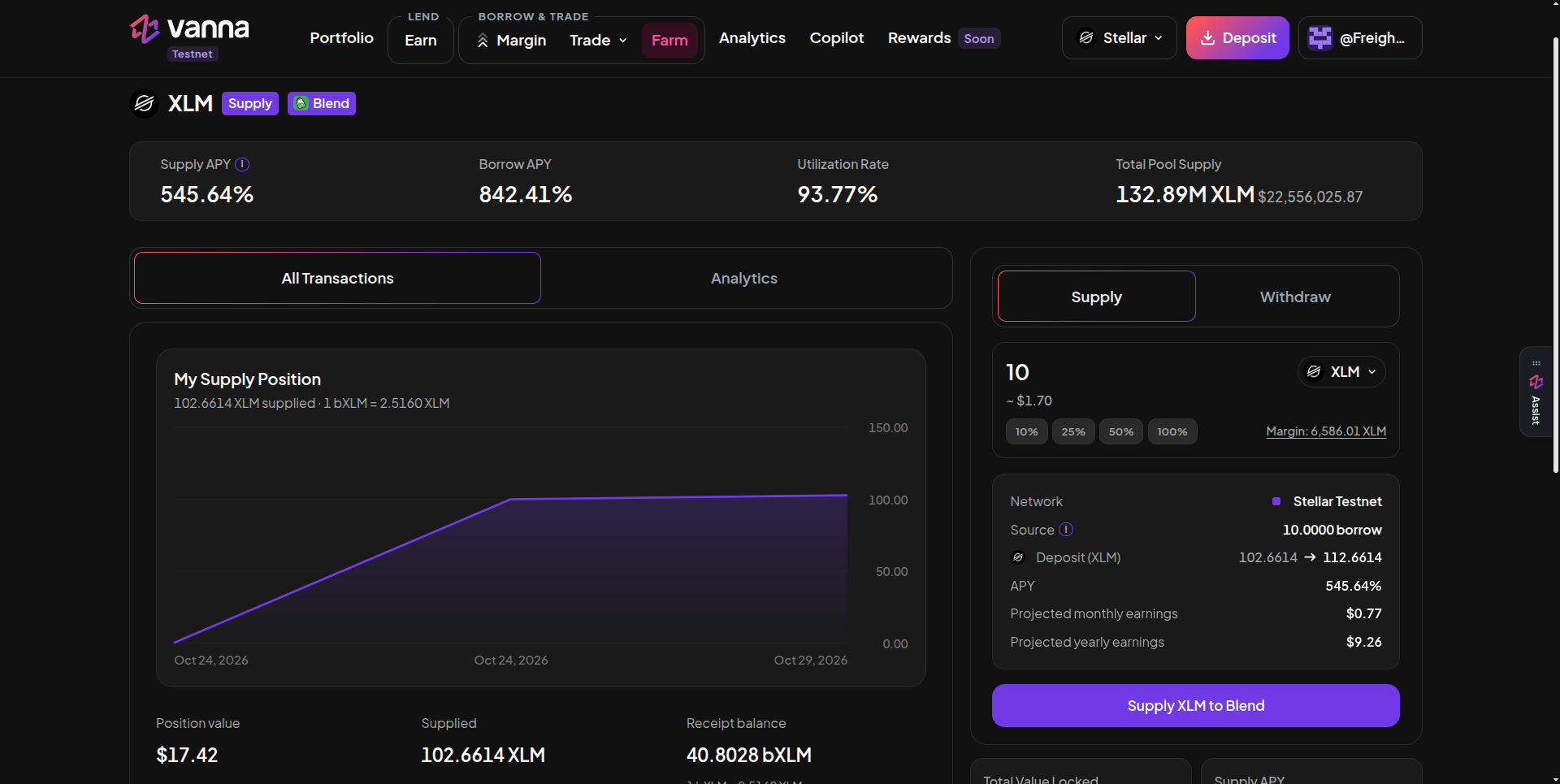
Task: Click the Vanna logo
Action: [190, 29]
